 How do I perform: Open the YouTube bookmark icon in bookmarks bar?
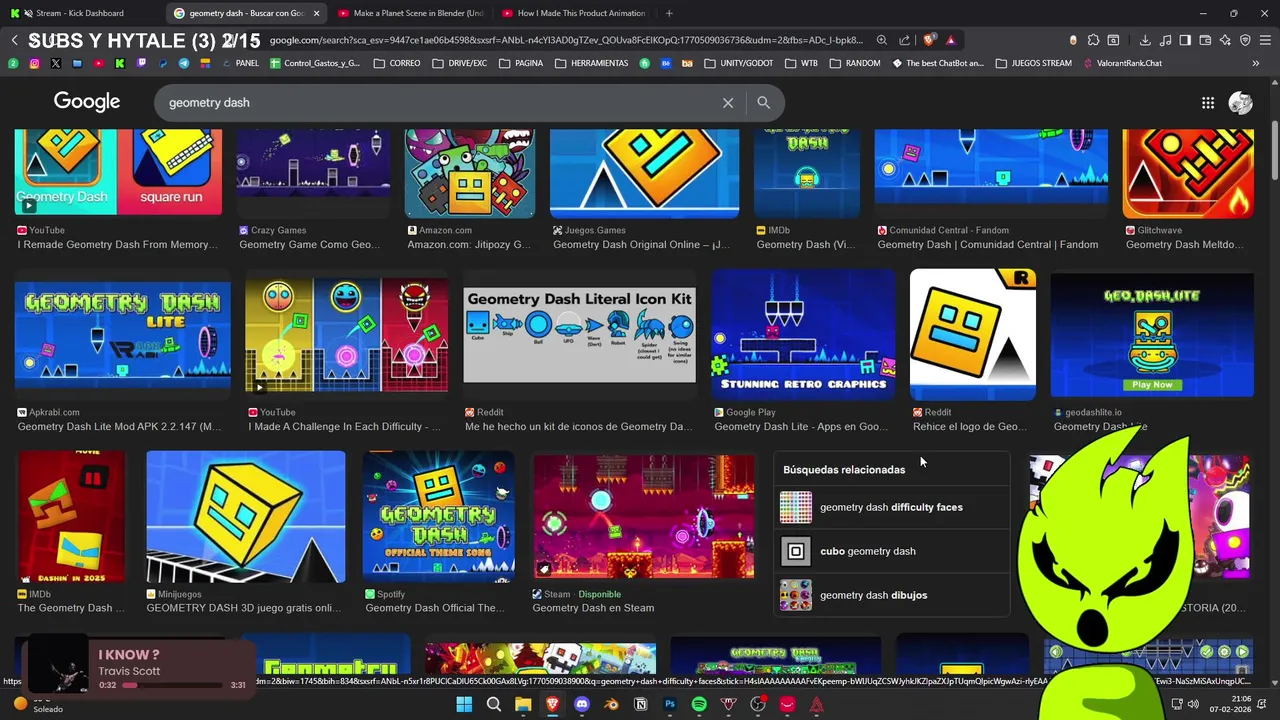coord(98,63)
